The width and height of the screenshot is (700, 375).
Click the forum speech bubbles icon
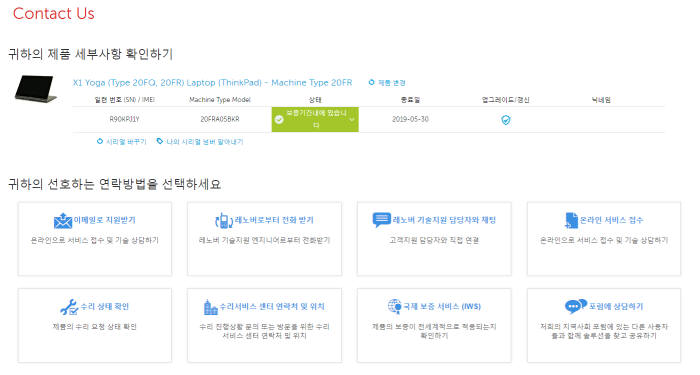[x=575, y=306]
